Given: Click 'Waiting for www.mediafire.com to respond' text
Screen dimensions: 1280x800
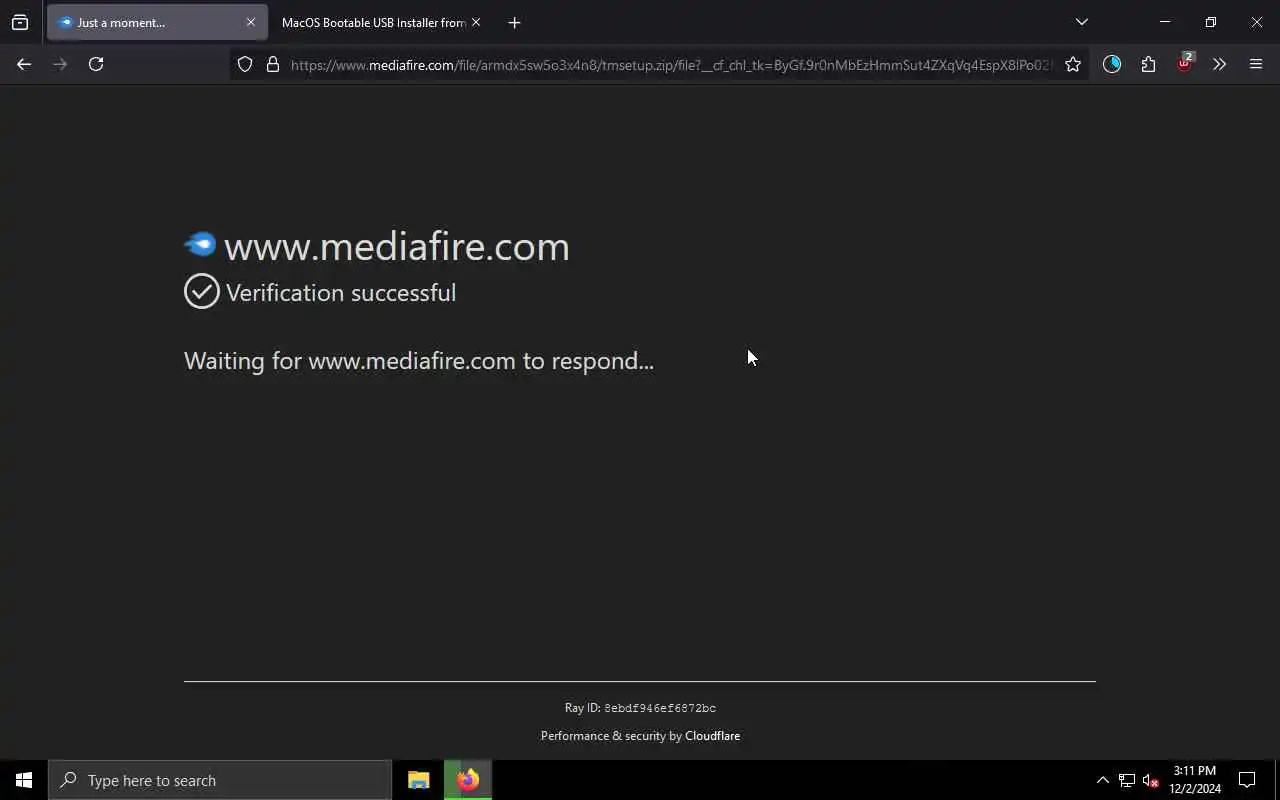Looking at the screenshot, I should [419, 361].
